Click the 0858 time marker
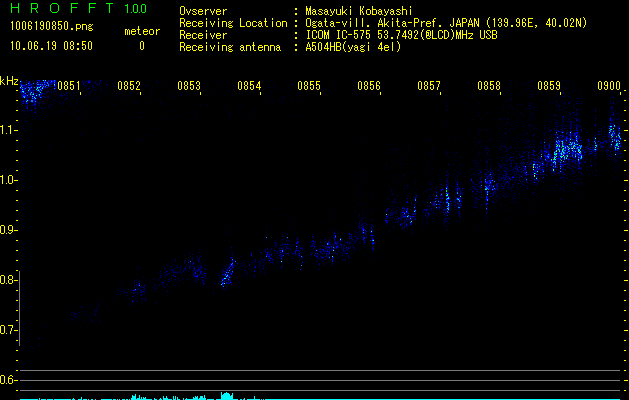The image size is (629, 400). pos(489,86)
